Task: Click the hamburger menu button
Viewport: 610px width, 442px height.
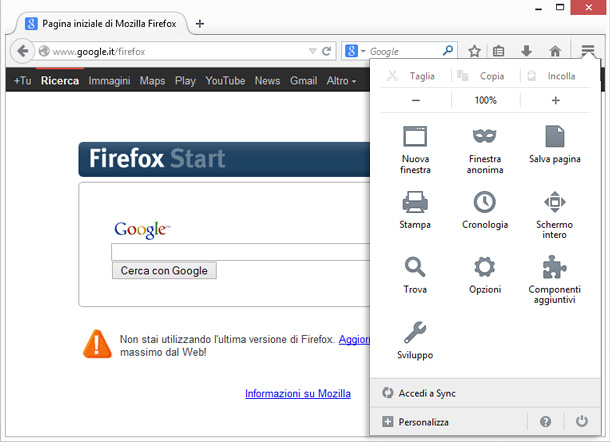Action: click(588, 51)
